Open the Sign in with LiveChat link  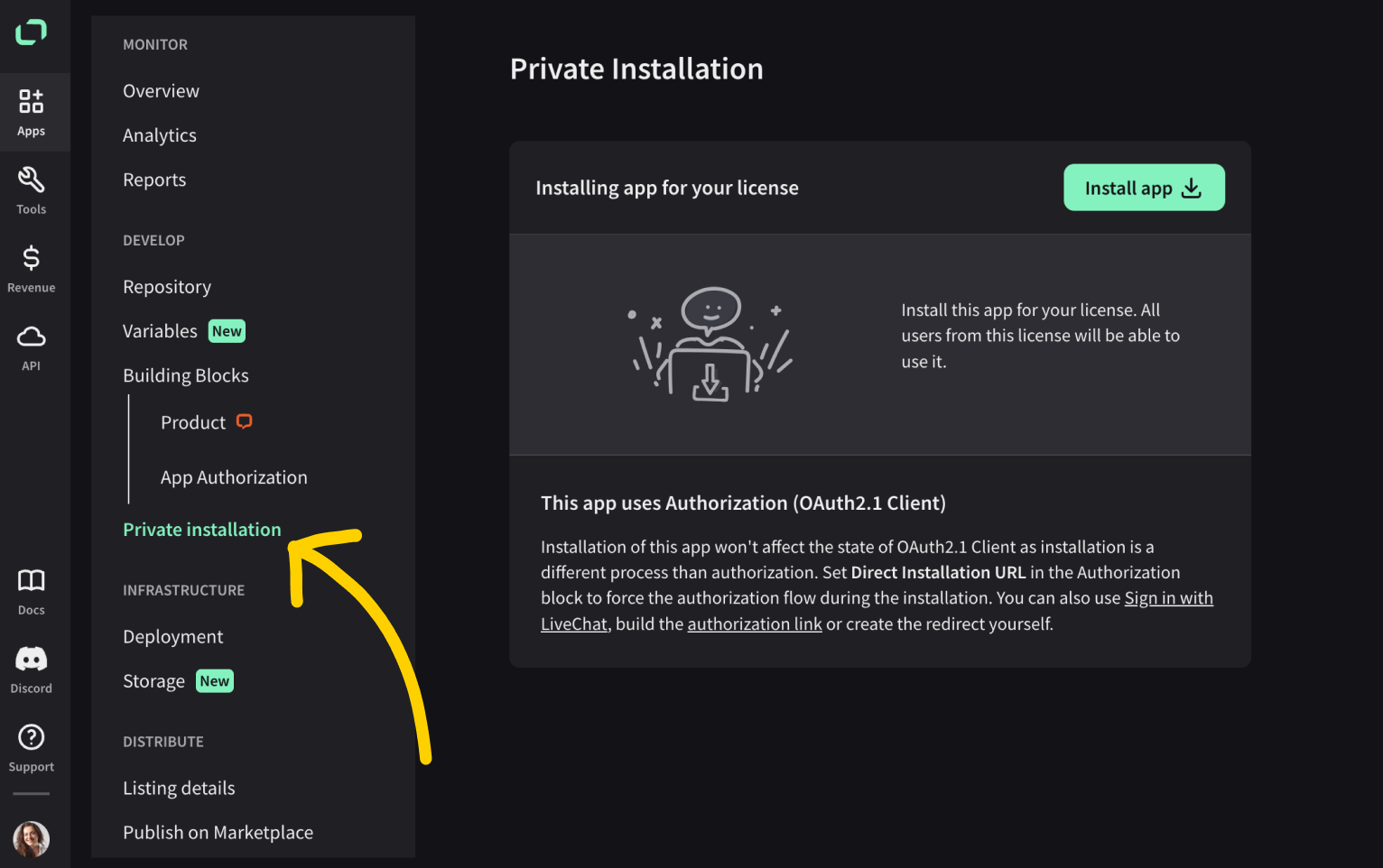[877, 611]
